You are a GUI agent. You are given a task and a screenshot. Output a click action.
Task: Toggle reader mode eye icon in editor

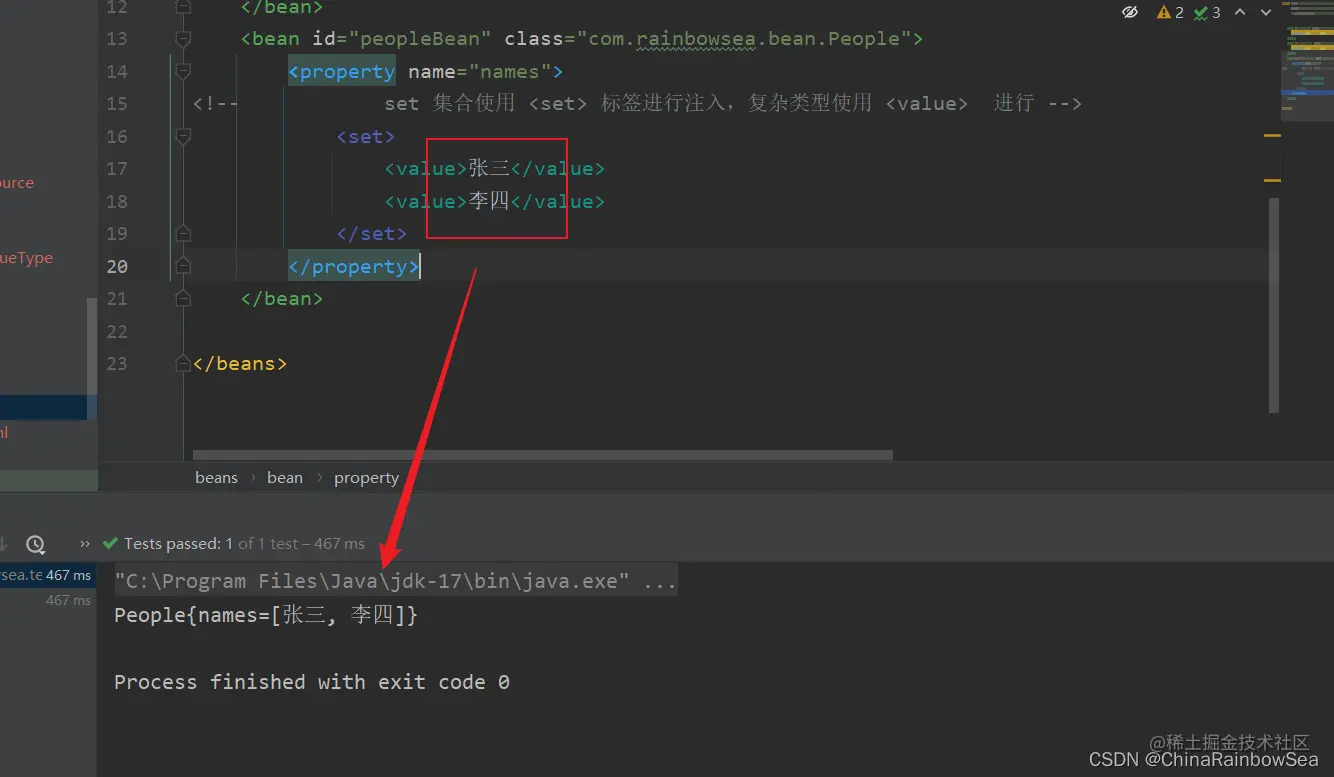1130,12
